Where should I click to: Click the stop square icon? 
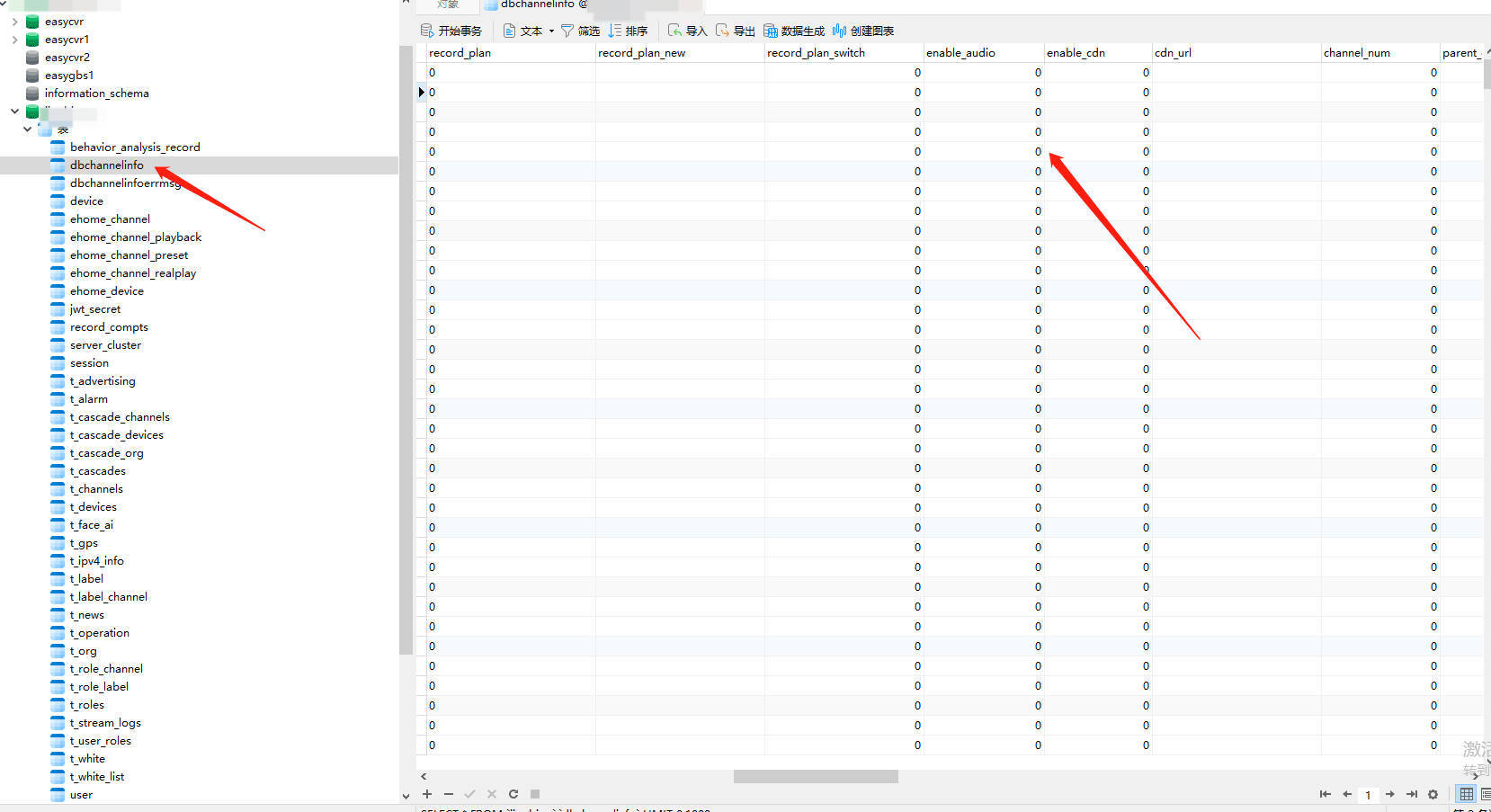(534, 794)
